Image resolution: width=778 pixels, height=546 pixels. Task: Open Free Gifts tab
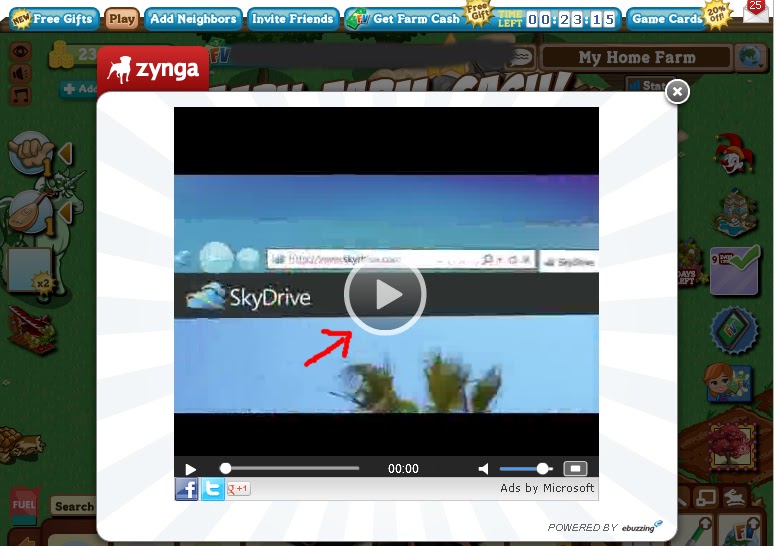[55, 19]
